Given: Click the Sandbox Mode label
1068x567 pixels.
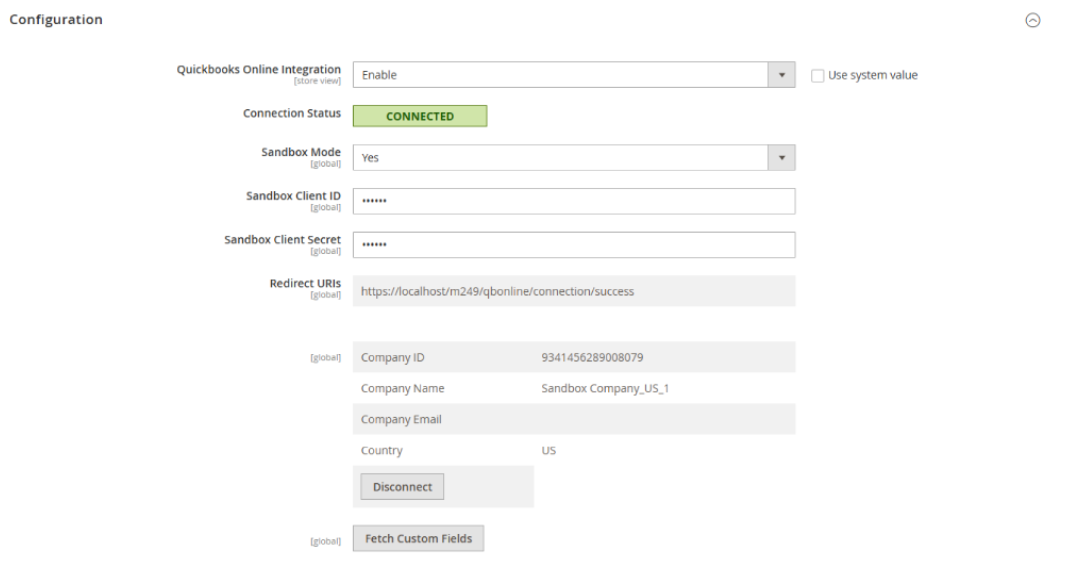Looking at the screenshot, I should click(300, 152).
